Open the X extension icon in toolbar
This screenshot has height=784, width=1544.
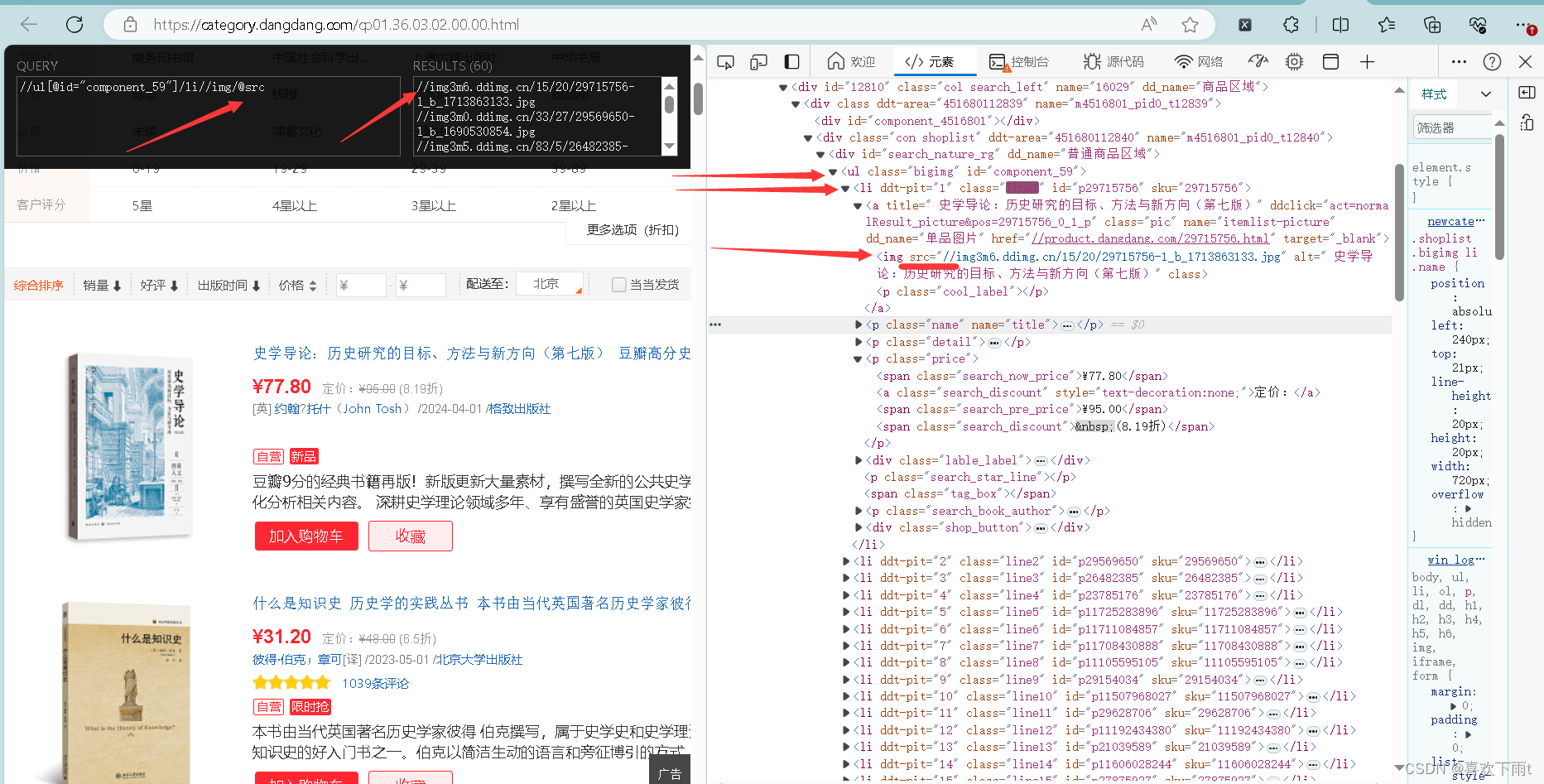(x=1245, y=25)
